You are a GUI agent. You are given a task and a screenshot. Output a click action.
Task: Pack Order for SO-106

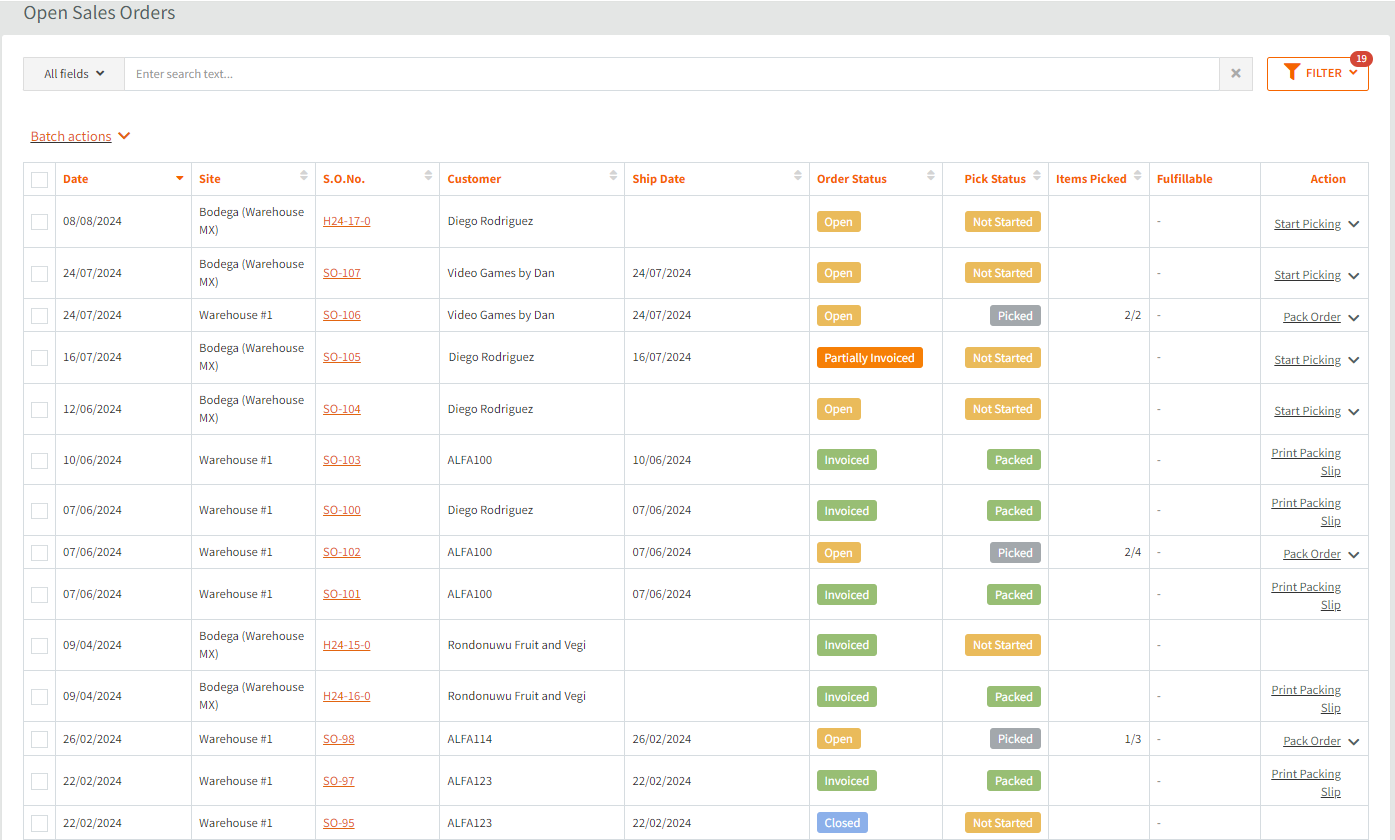tap(1312, 317)
